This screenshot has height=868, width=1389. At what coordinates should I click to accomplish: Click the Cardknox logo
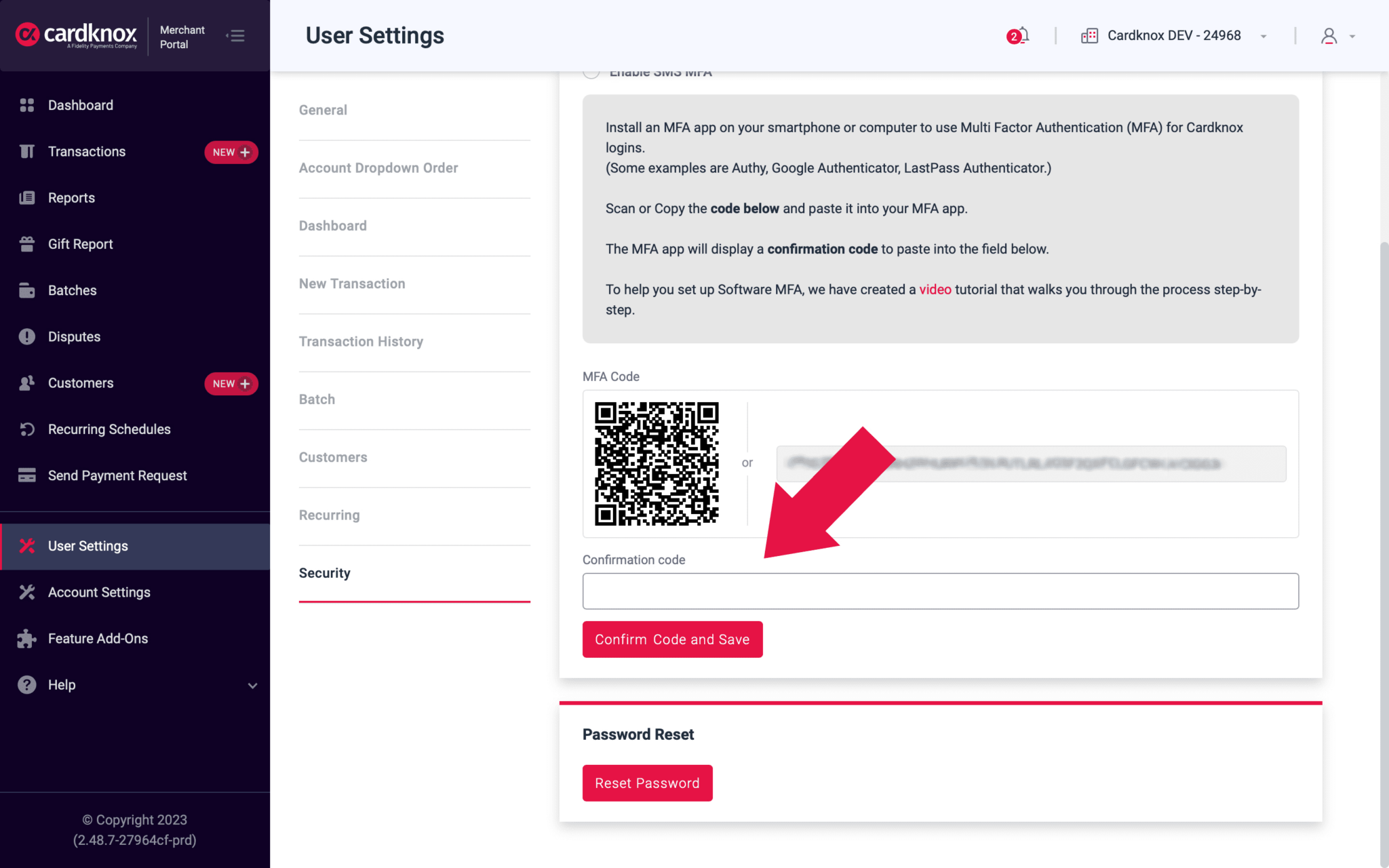(76, 35)
